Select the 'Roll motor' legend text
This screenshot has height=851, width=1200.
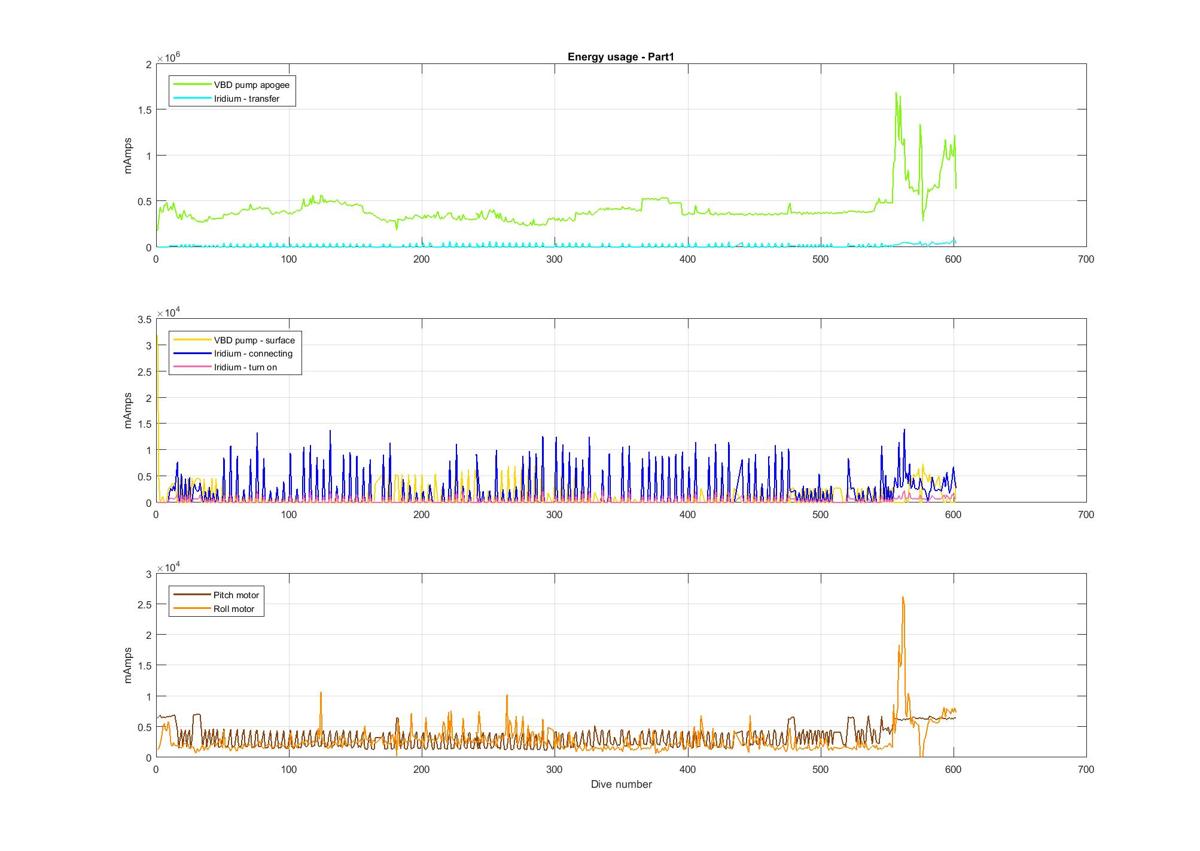(236, 608)
